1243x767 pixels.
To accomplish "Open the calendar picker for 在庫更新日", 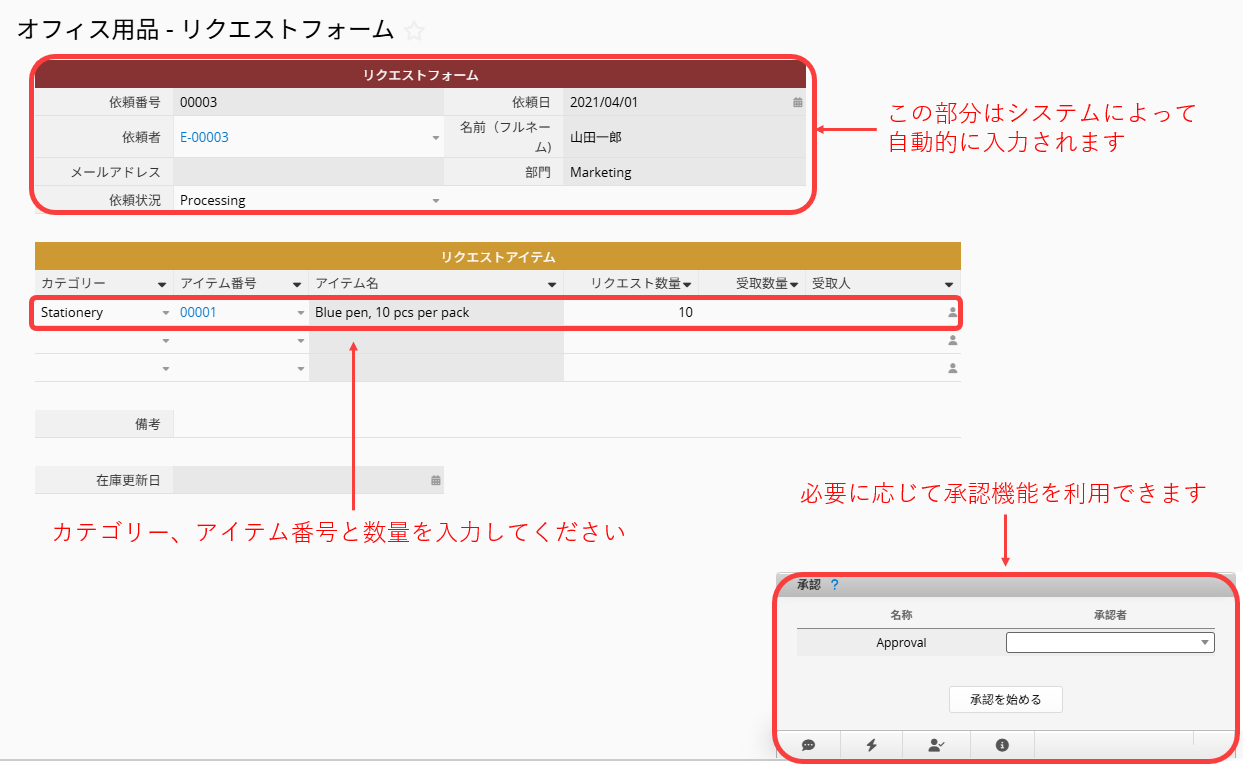I will [435, 480].
